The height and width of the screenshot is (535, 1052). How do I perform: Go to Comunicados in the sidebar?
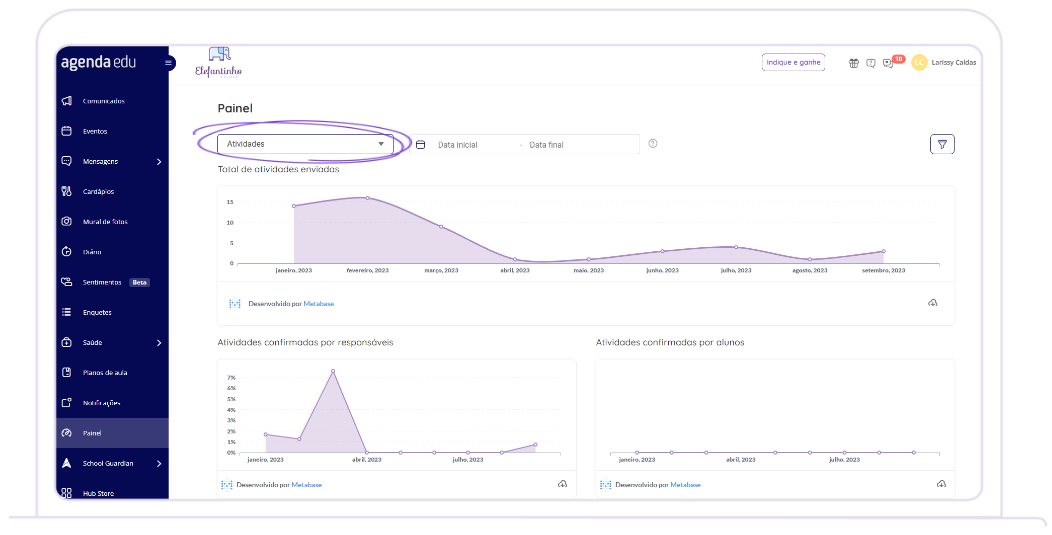(103, 101)
